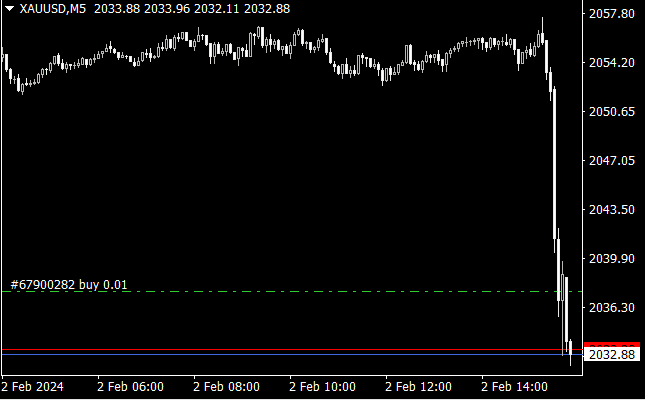Screen dimensions: 645x400
Task: Click the red horizontal price line
Action: 292,349
